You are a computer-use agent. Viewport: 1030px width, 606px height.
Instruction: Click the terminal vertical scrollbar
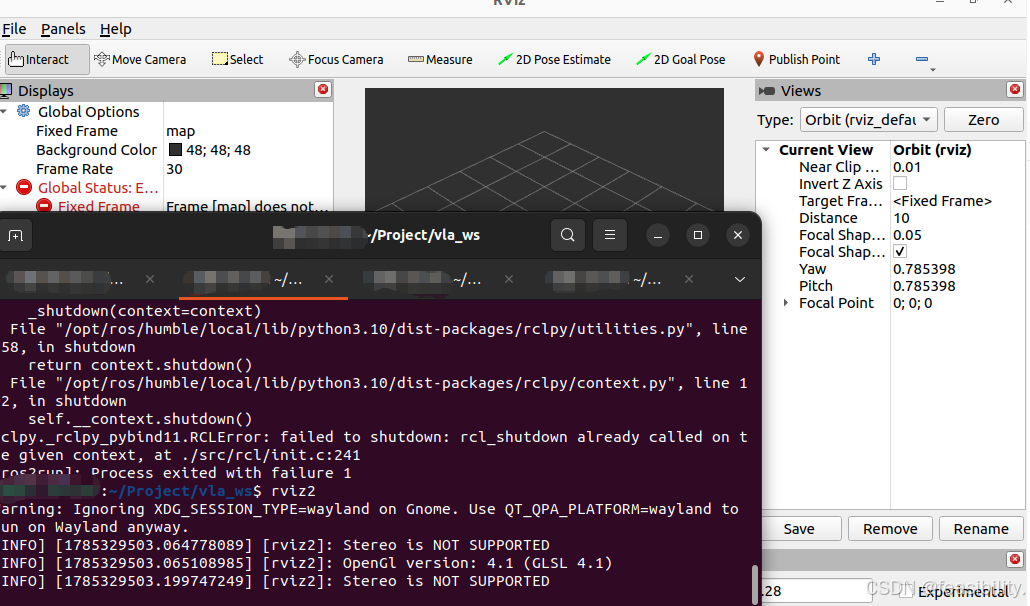coord(755,583)
